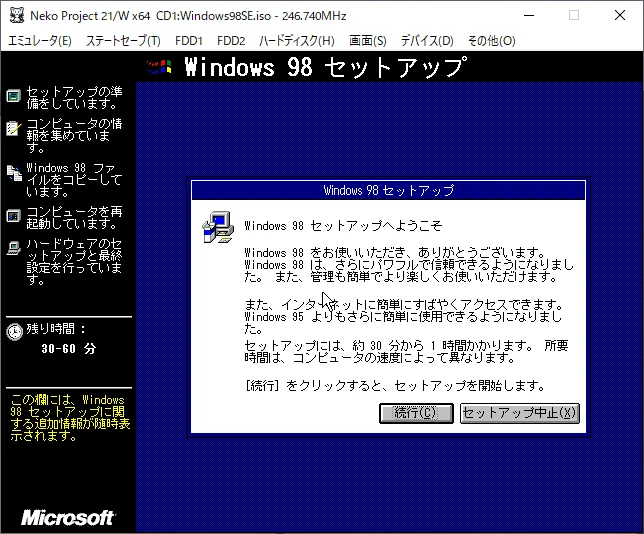Click the Windows flag logo in setup header
The image size is (644, 534).
tap(159, 67)
